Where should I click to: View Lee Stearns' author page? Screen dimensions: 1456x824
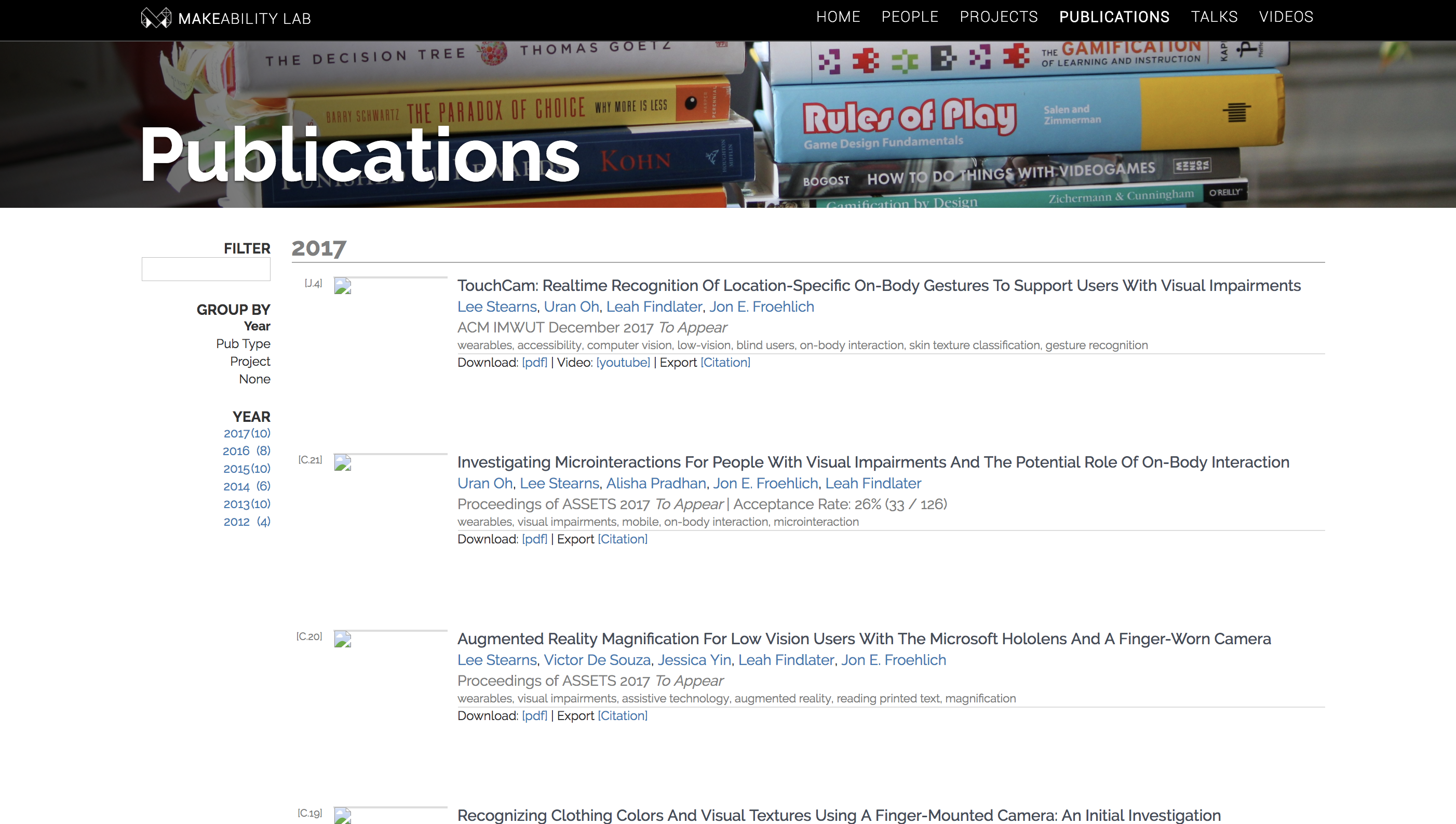click(x=496, y=306)
